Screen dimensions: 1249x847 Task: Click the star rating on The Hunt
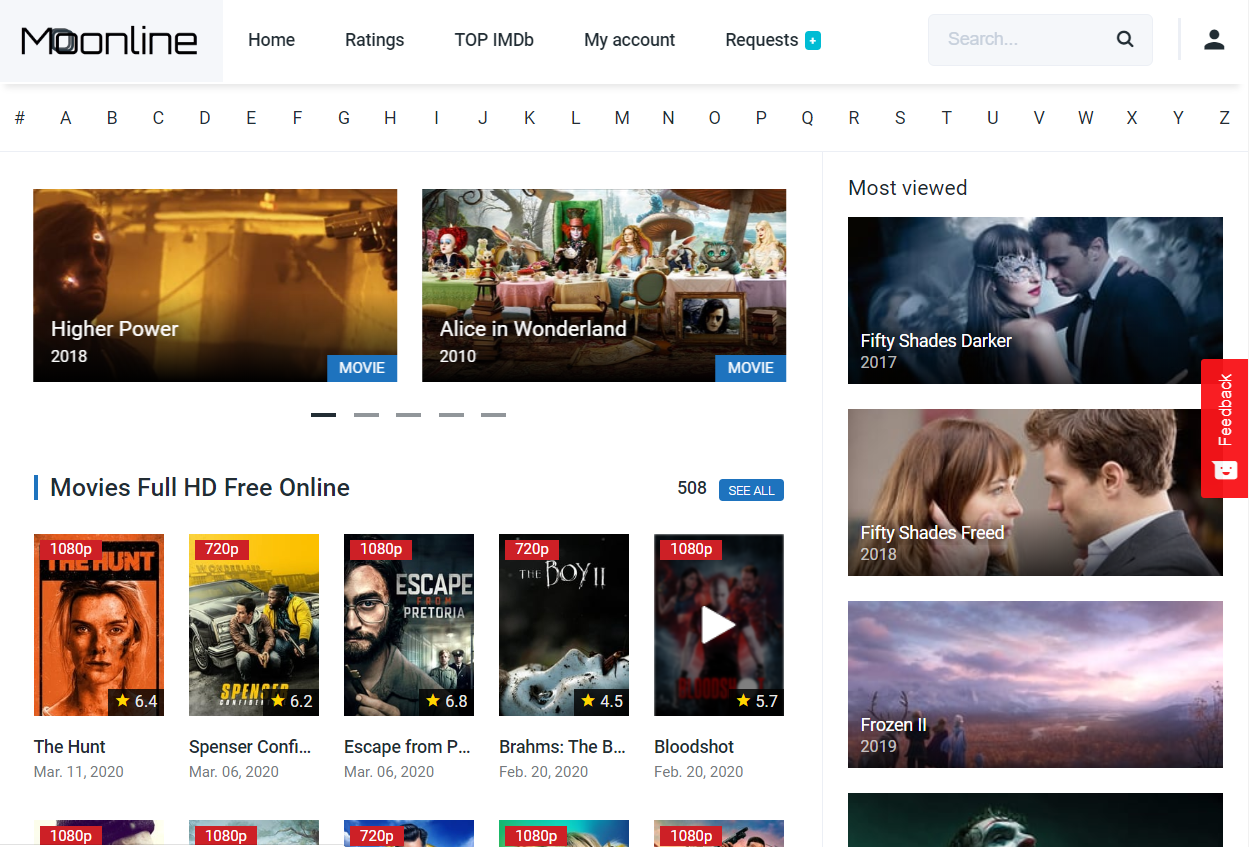136,701
